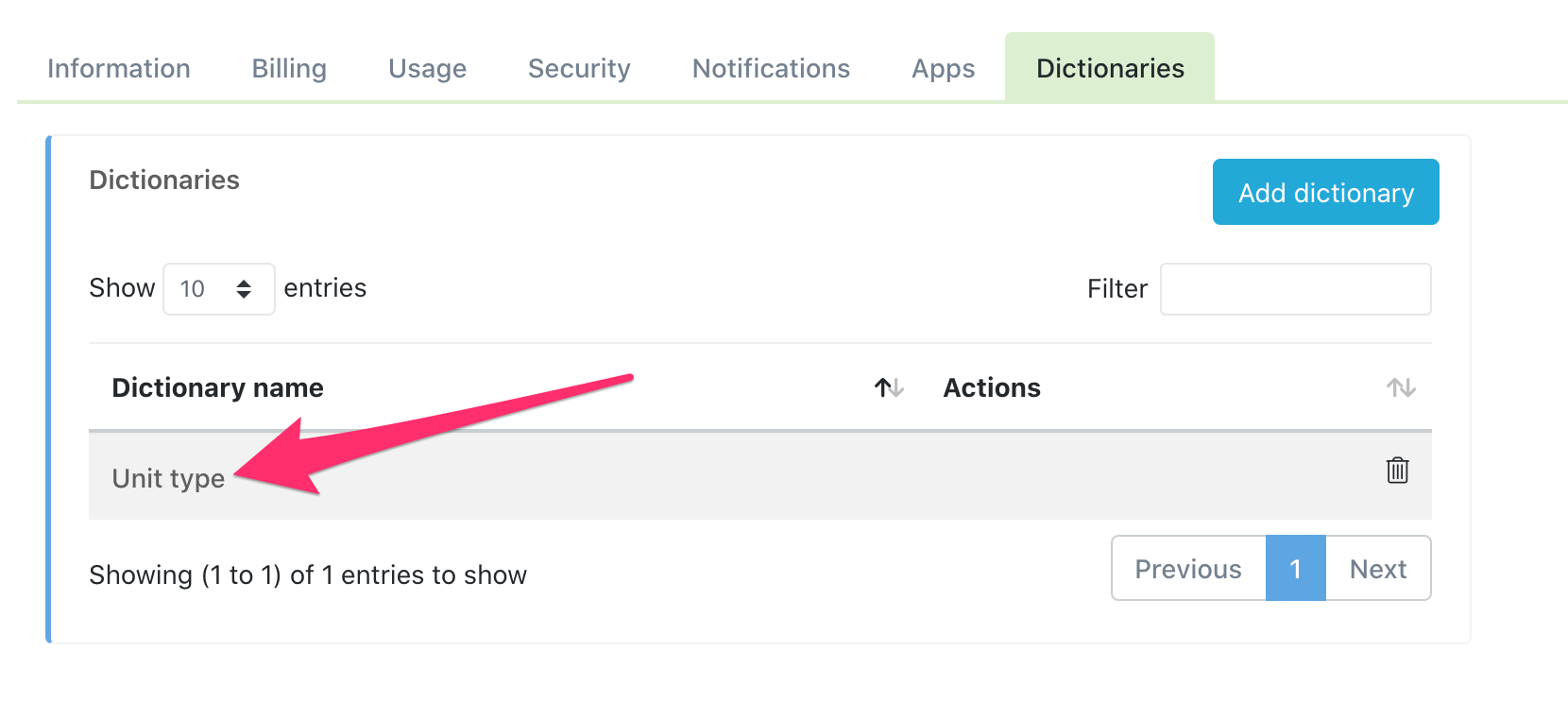Go to the Usage tab
The width and height of the screenshot is (1568, 703).
(x=427, y=69)
